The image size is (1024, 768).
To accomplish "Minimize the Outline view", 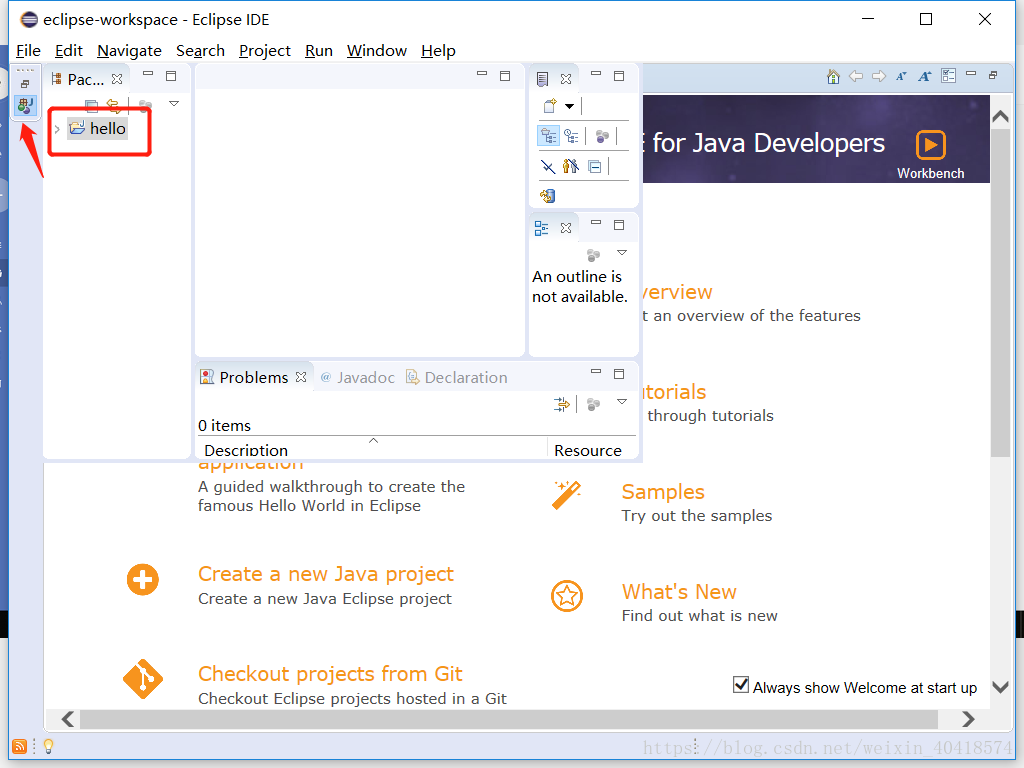I will pyautogui.click(x=596, y=223).
